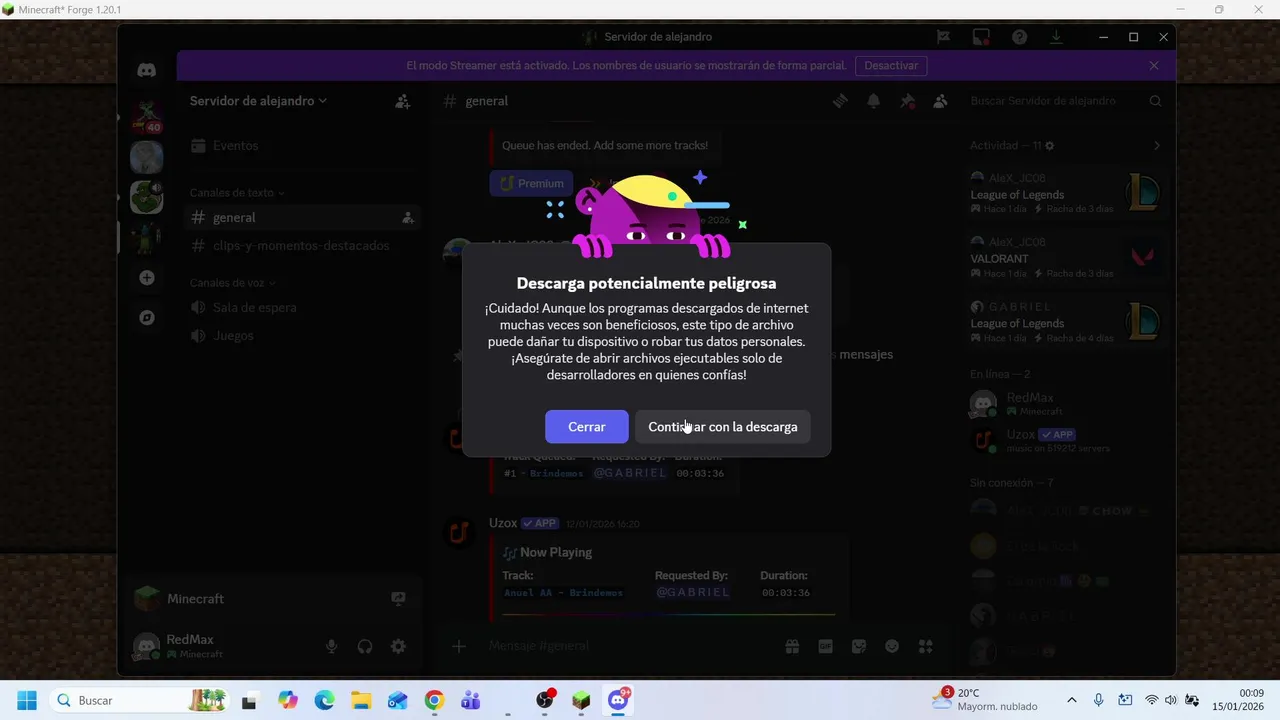1280x720 pixels.
Task: Click Anuel AA - Brindemos track link
Action: (563, 593)
